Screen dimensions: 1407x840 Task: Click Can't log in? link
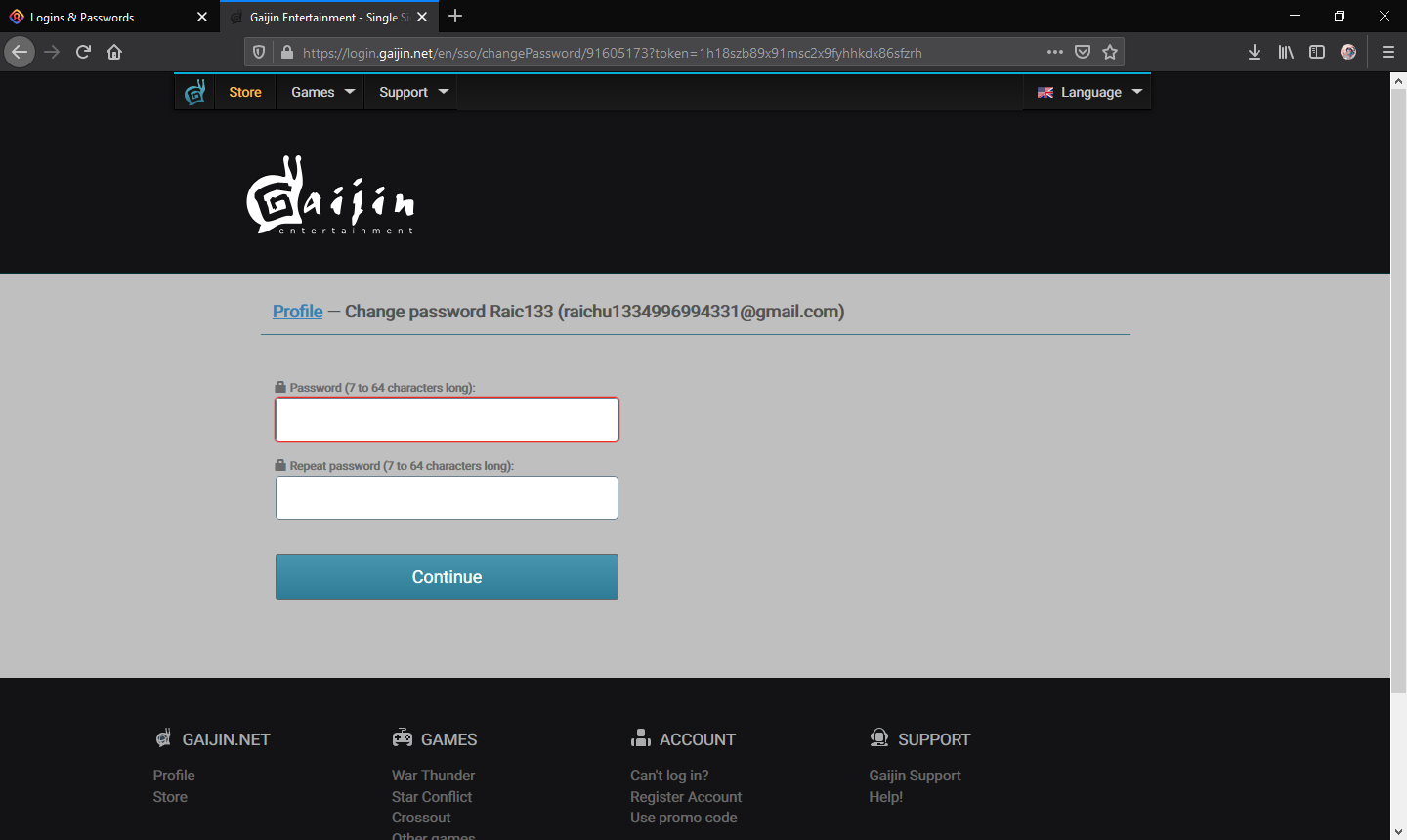point(669,776)
